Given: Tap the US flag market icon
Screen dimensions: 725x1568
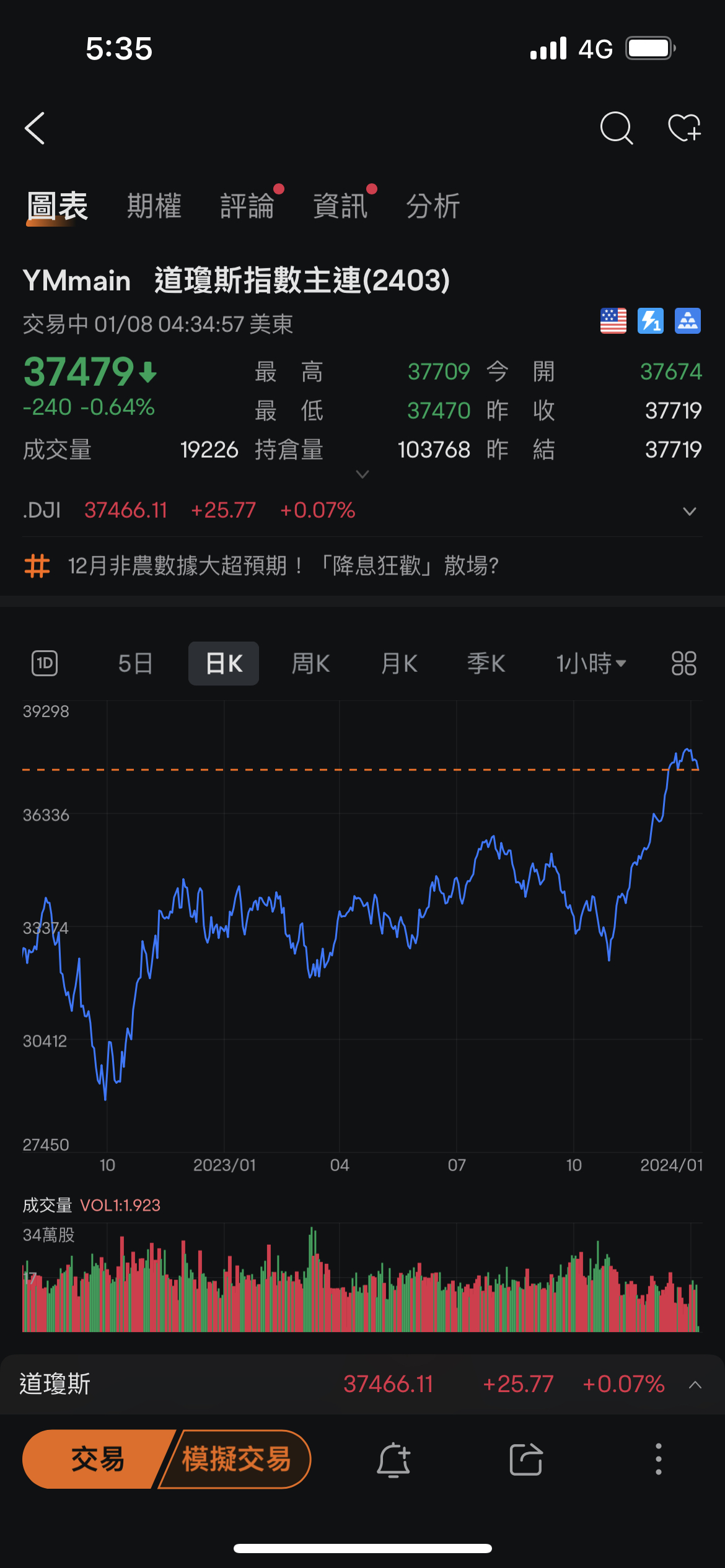Looking at the screenshot, I should [x=613, y=321].
